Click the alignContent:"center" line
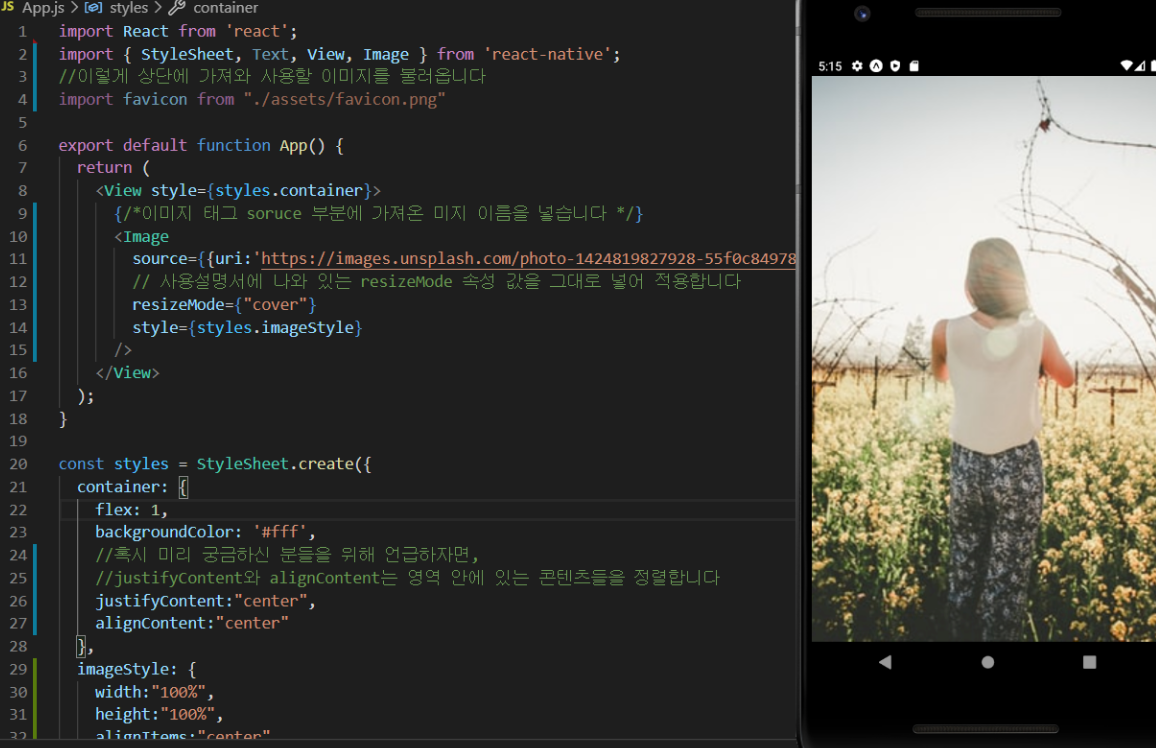The width and height of the screenshot is (1156, 748). [x=192, y=623]
